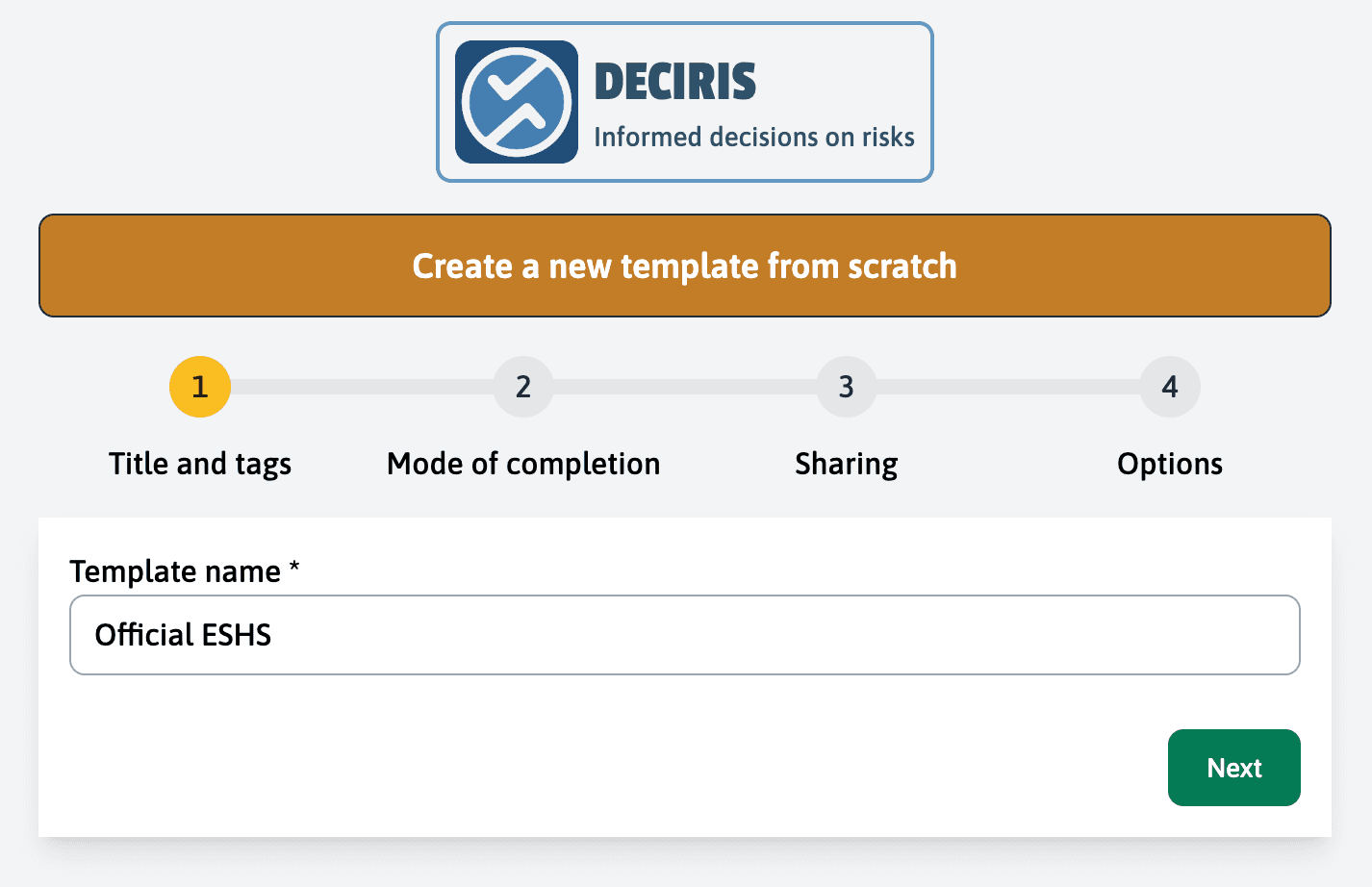Screen dimensions: 1372x887
Task: Click the "Options" step label
Action: point(1170,463)
